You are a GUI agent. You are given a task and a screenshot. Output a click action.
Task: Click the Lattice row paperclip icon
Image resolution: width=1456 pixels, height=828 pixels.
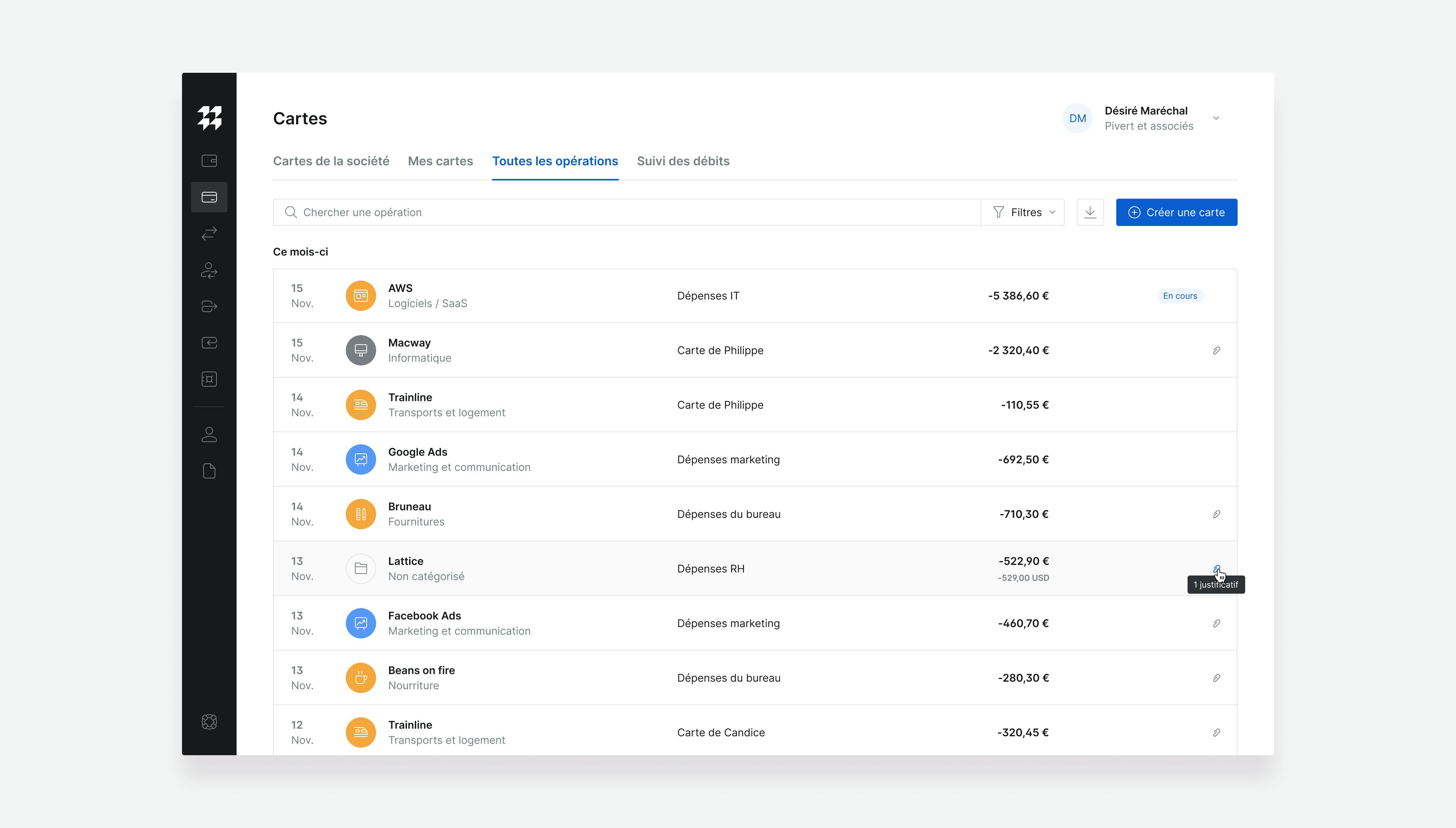(1216, 569)
